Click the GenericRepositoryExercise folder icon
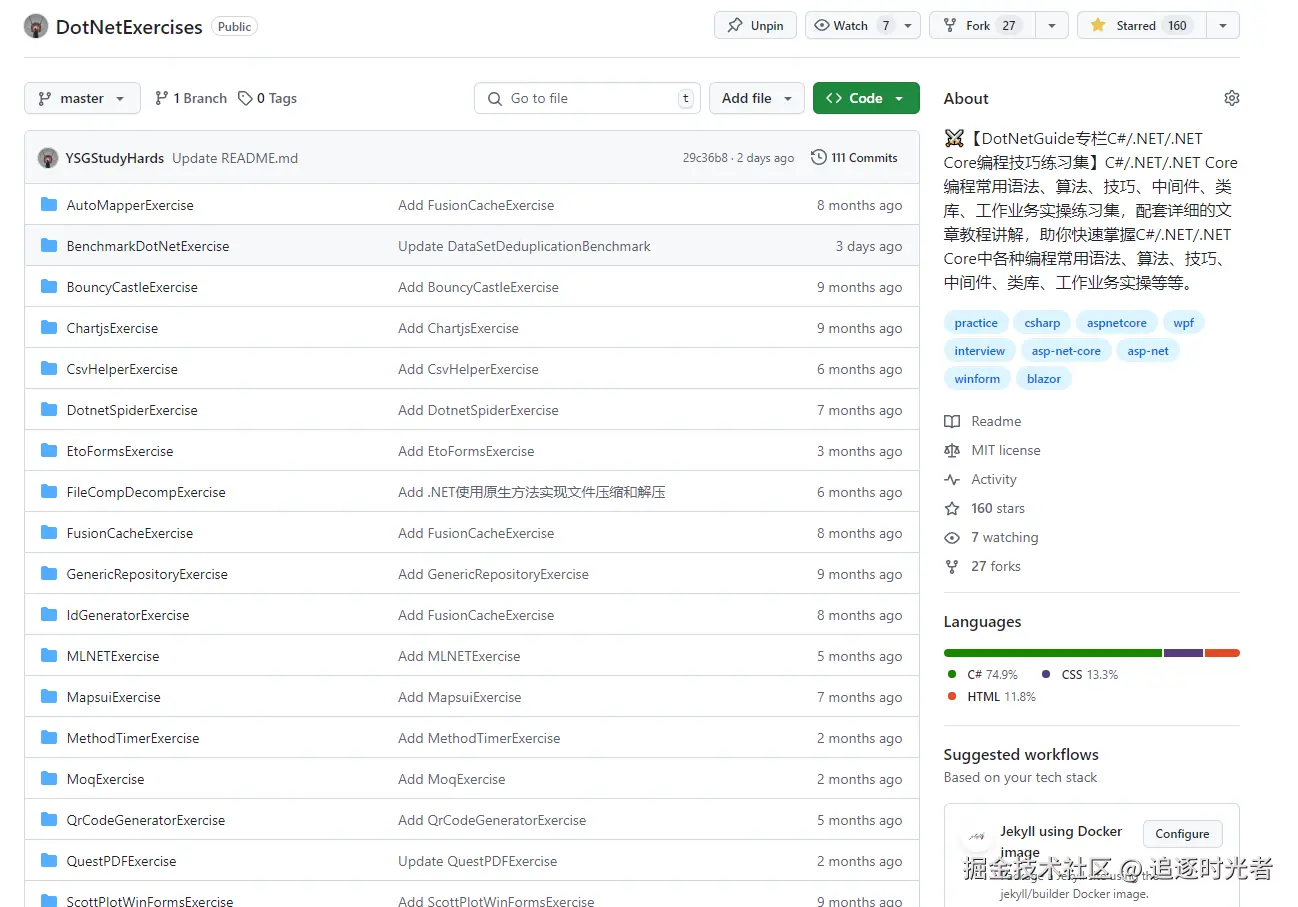 coord(49,574)
